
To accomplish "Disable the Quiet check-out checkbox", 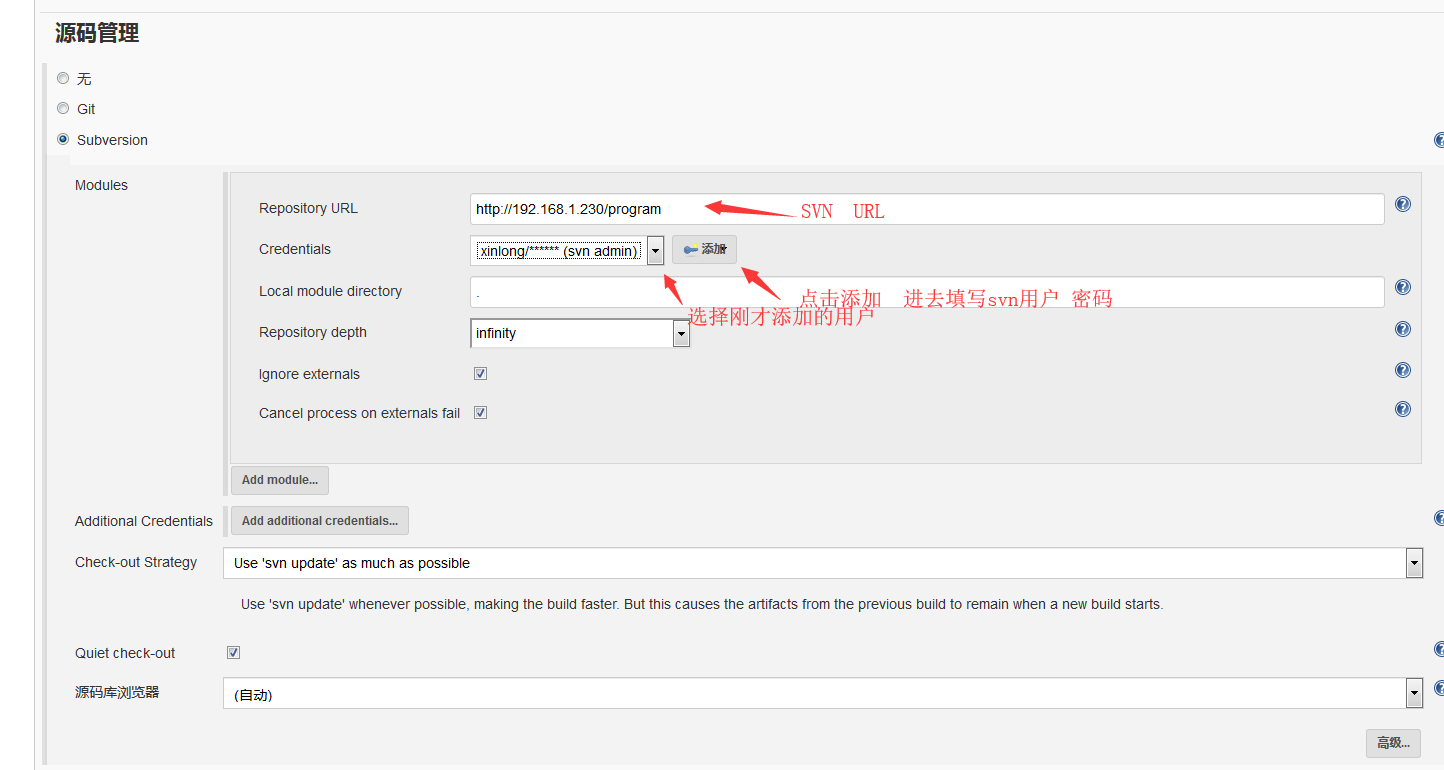I will [x=233, y=653].
